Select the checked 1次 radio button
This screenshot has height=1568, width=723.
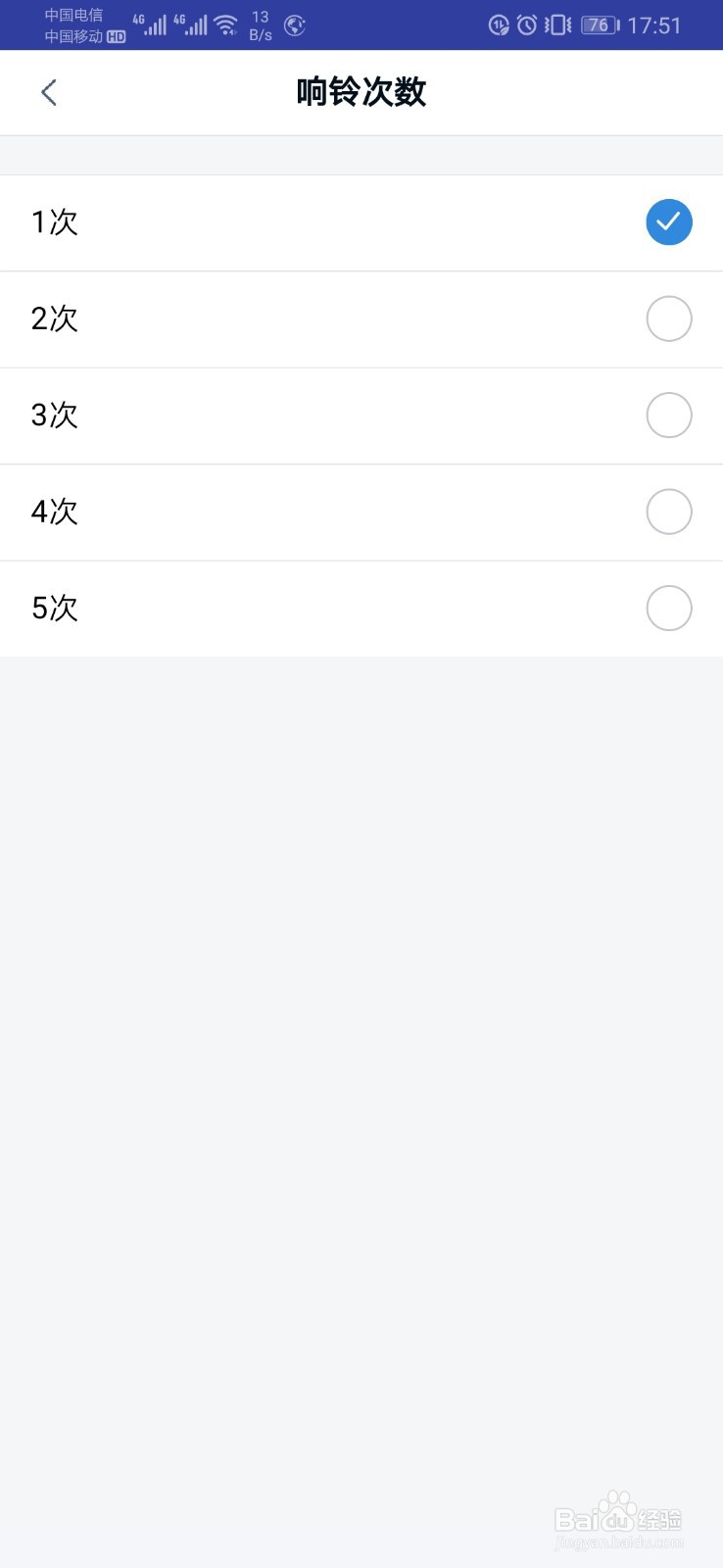pos(669,222)
